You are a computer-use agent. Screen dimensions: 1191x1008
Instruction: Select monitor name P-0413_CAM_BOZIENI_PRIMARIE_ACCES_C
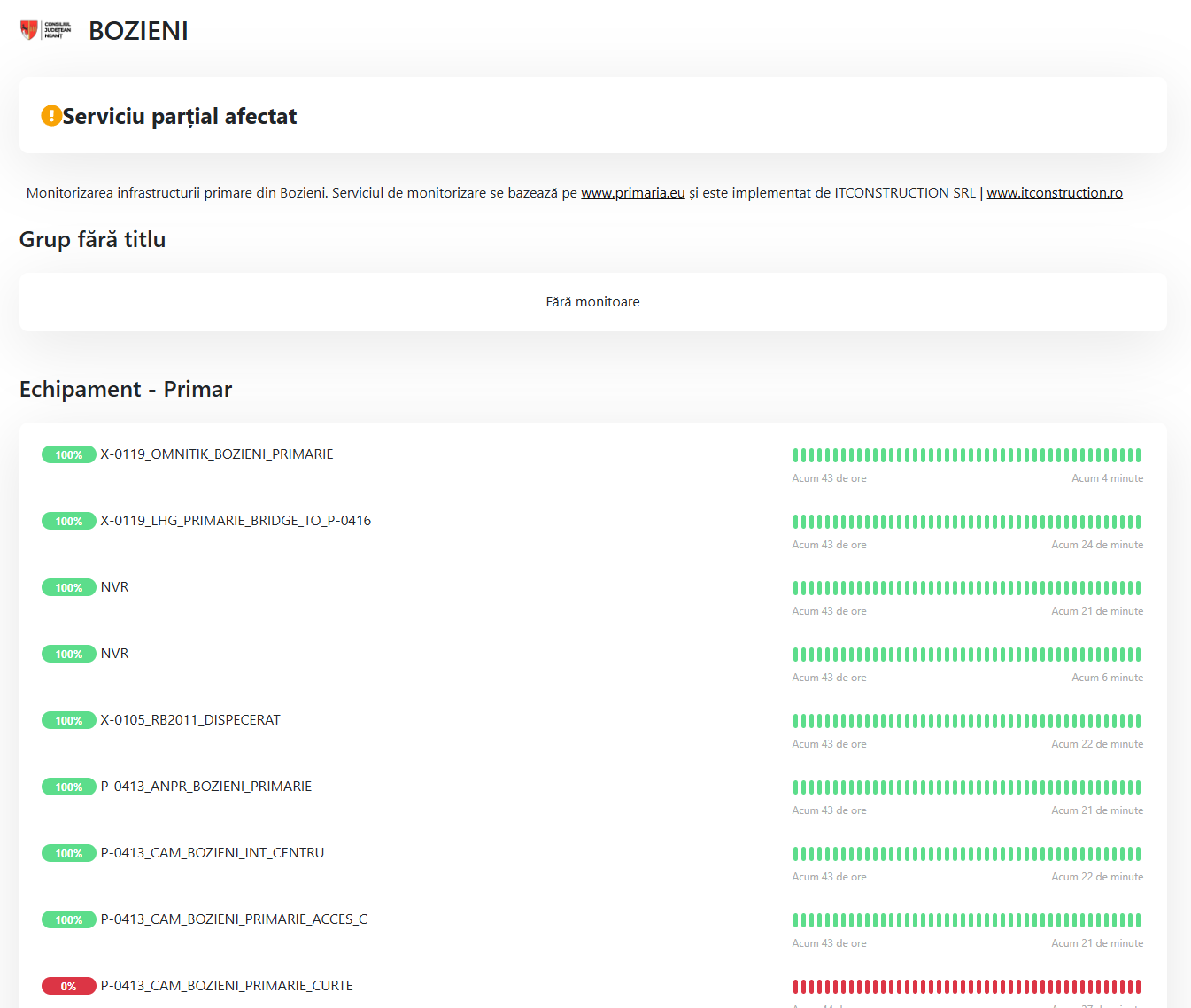pos(234,919)
